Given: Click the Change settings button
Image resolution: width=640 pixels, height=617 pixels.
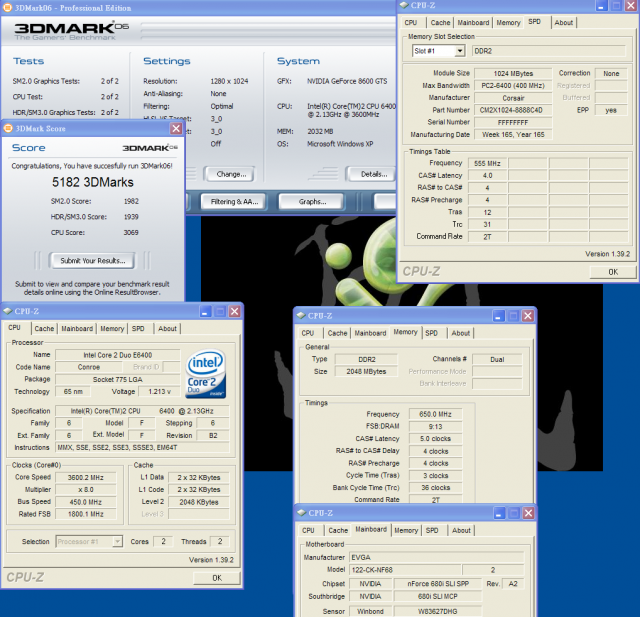Looking at the screenshot, I should pos(231,174).
